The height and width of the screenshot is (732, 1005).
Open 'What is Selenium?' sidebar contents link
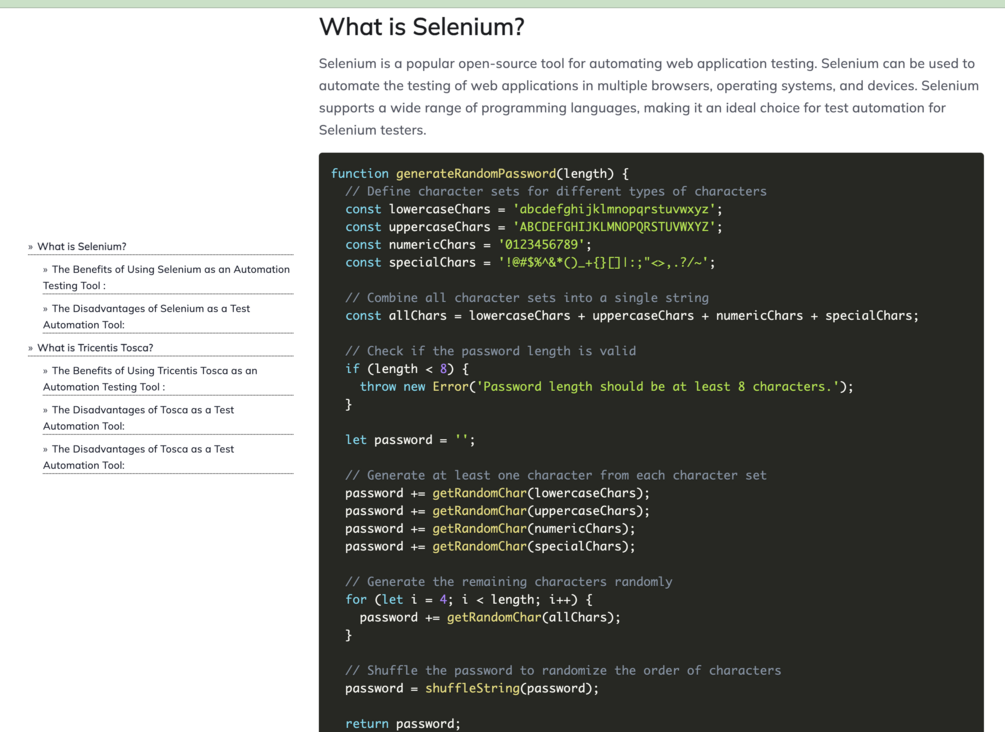81,246
